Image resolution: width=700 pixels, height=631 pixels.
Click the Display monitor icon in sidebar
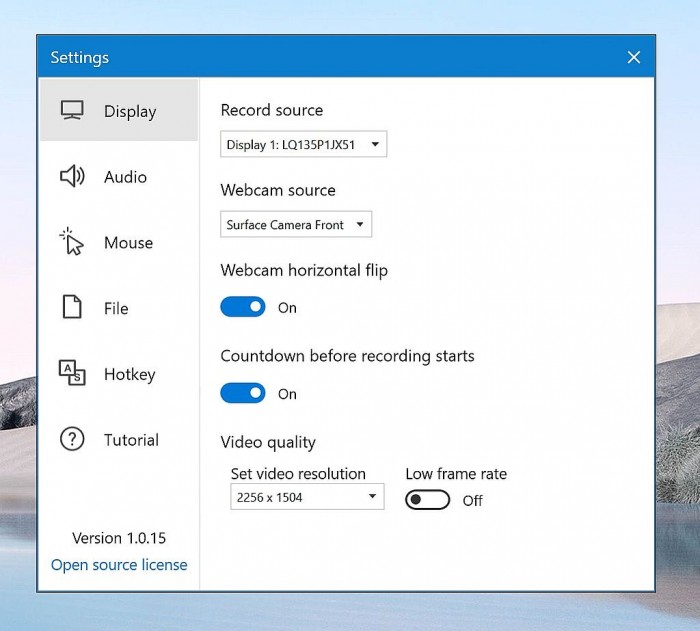click(x=72, y=110)
